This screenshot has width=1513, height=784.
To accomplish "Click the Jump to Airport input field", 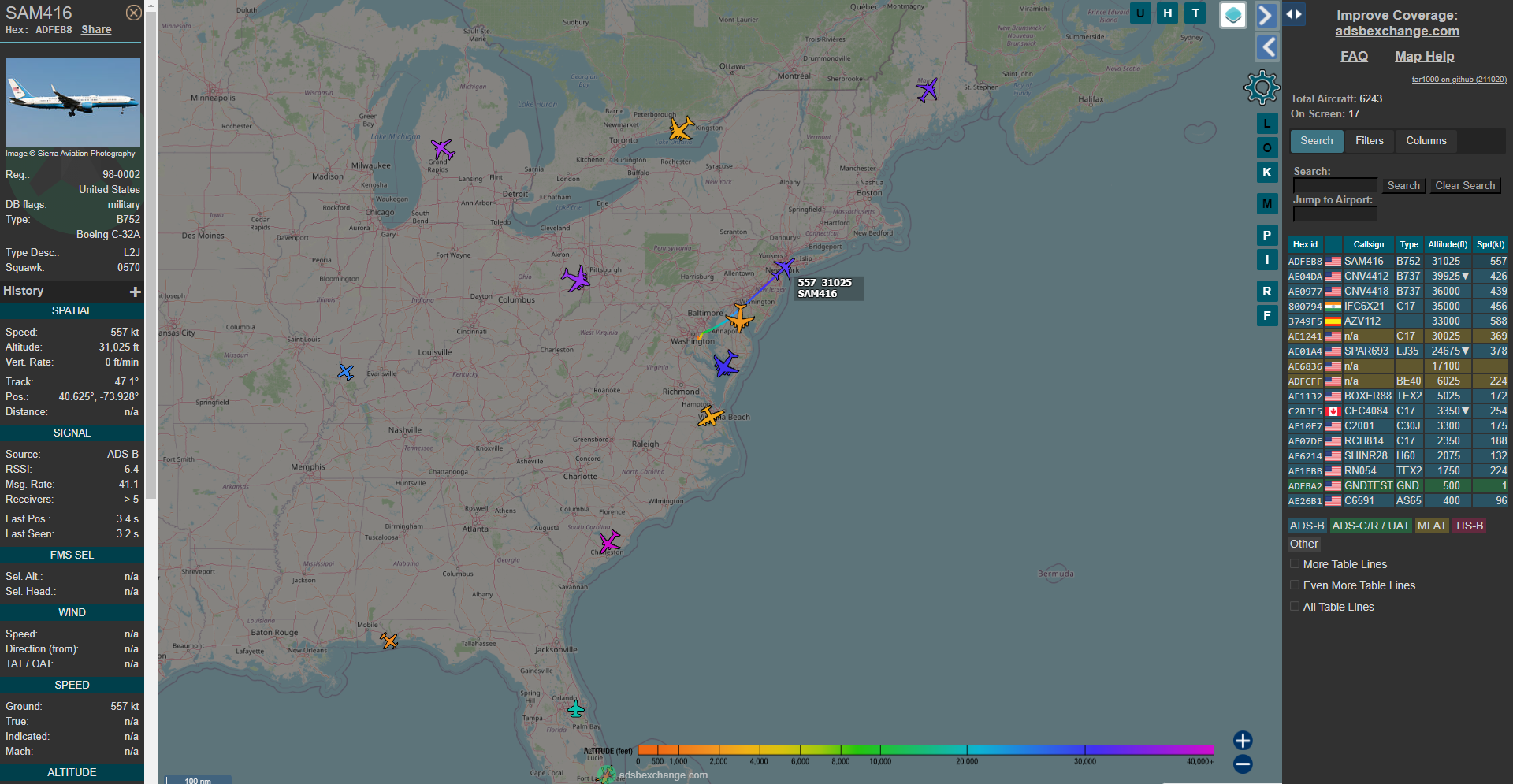I will tap(1335, 214).
